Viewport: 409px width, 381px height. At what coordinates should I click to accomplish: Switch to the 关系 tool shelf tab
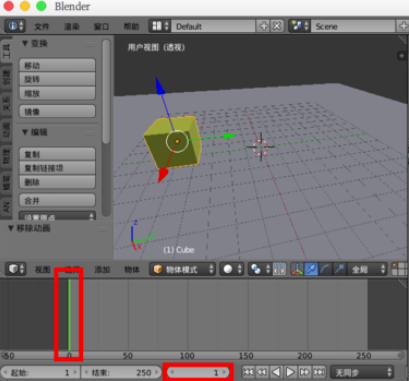(x=6, y=104)
